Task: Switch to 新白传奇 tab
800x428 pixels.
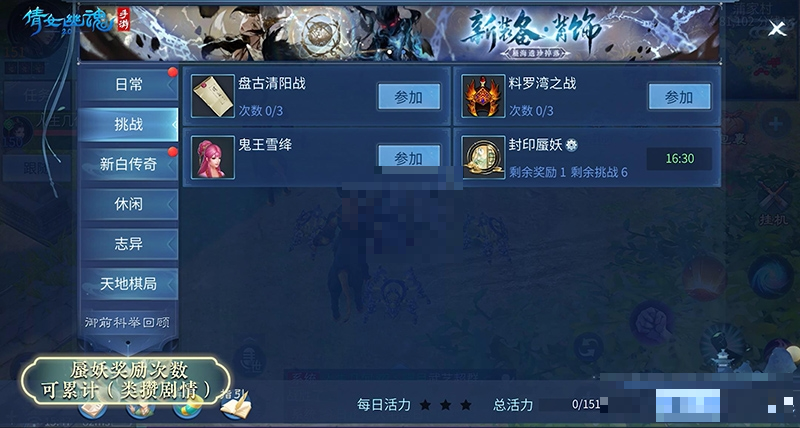Action: (x=129, y=164)
